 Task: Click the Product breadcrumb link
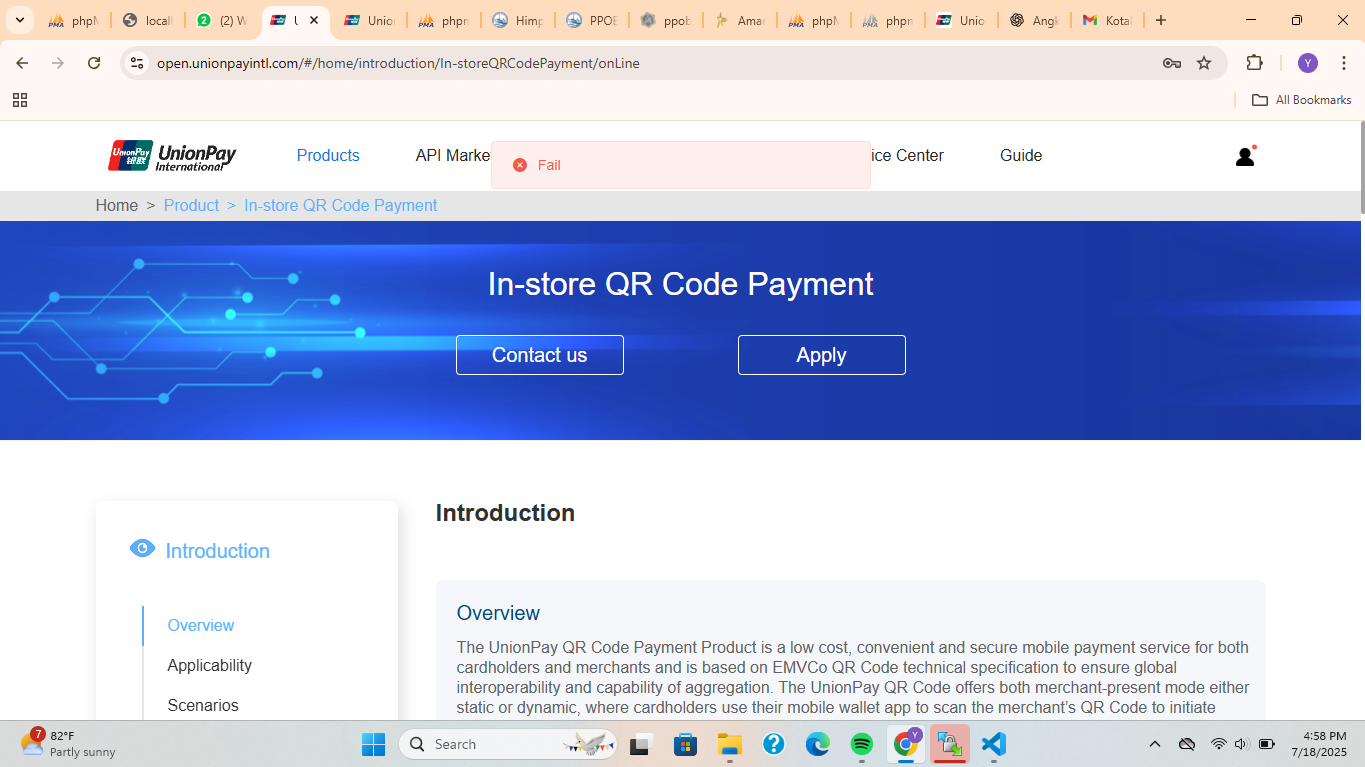click(191, 205)
